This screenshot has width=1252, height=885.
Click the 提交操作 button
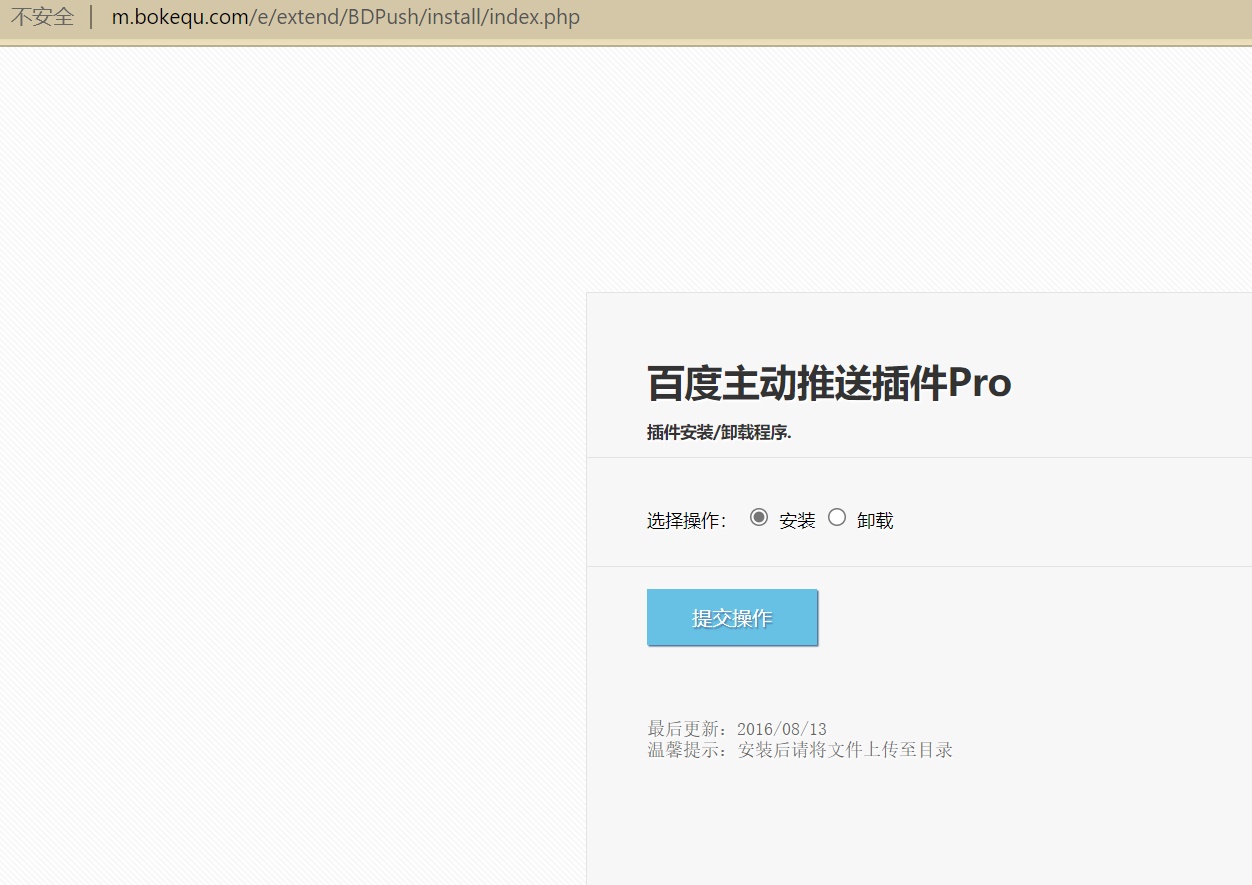click(732, 618)
